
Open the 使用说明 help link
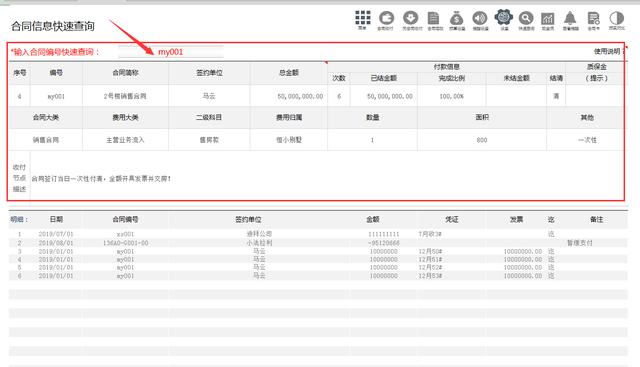pos(607,51)
